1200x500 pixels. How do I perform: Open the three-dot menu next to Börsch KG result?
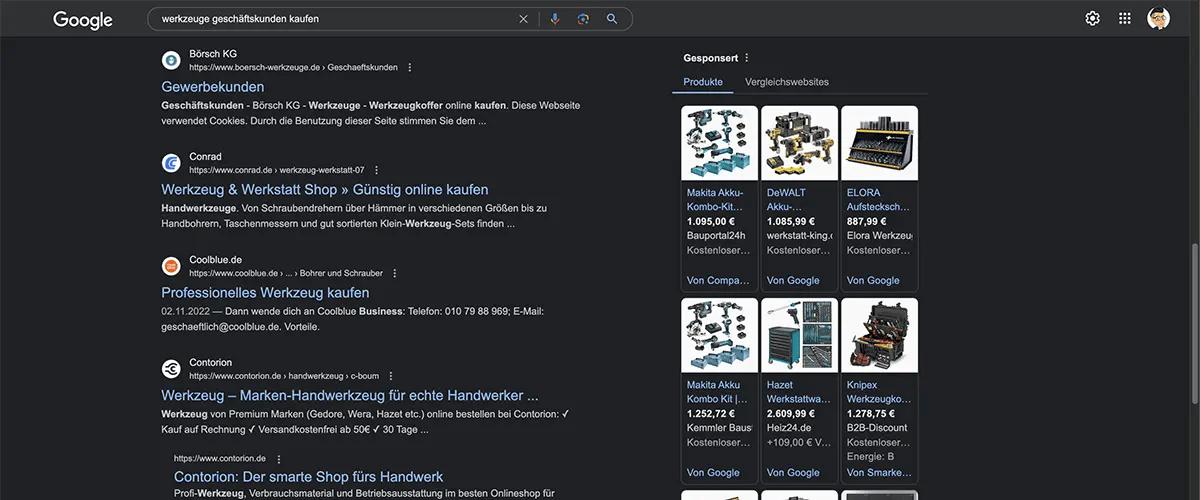[410, 67]
